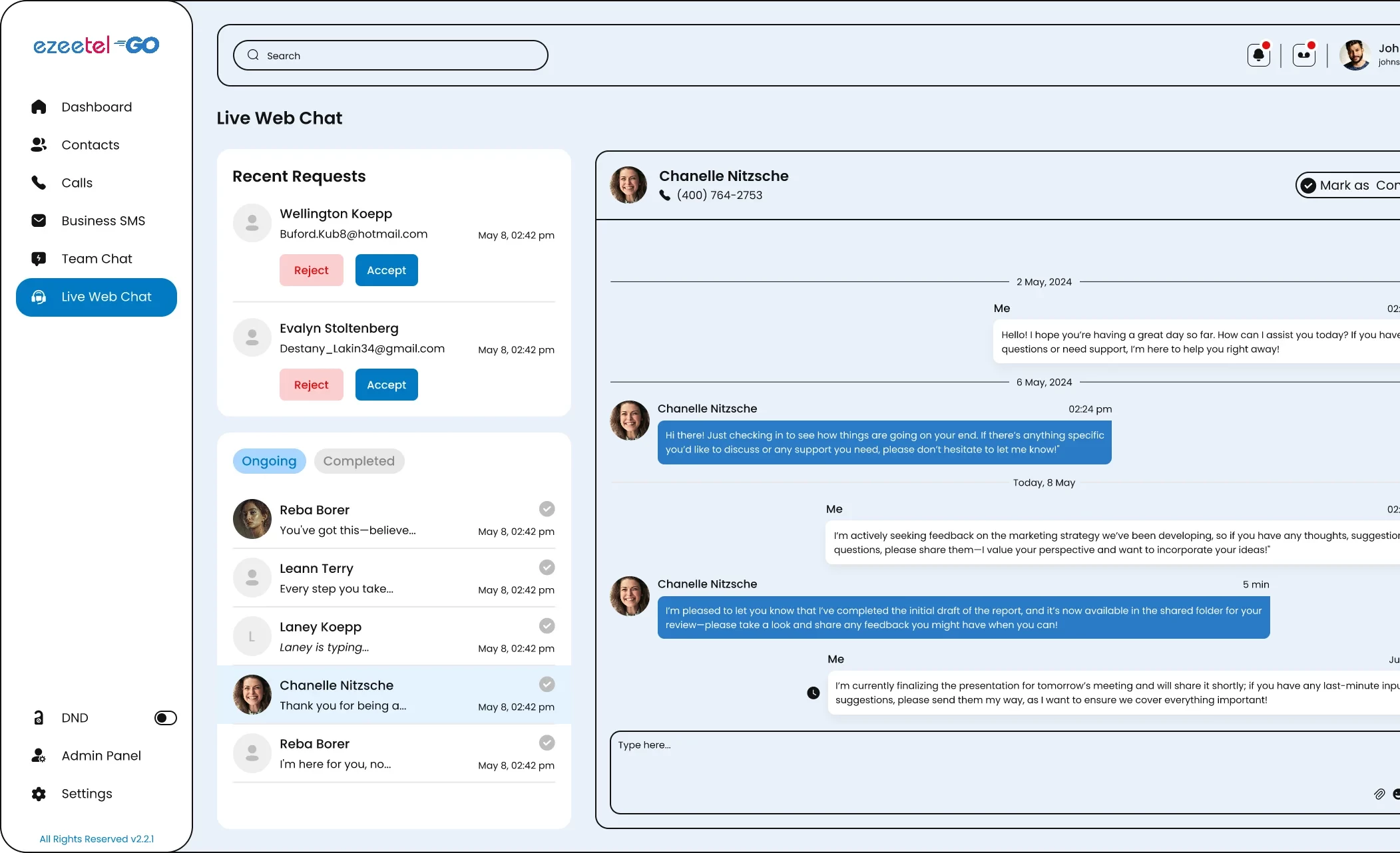Accept Wellington Koepp's chat request

click(386, 270)
